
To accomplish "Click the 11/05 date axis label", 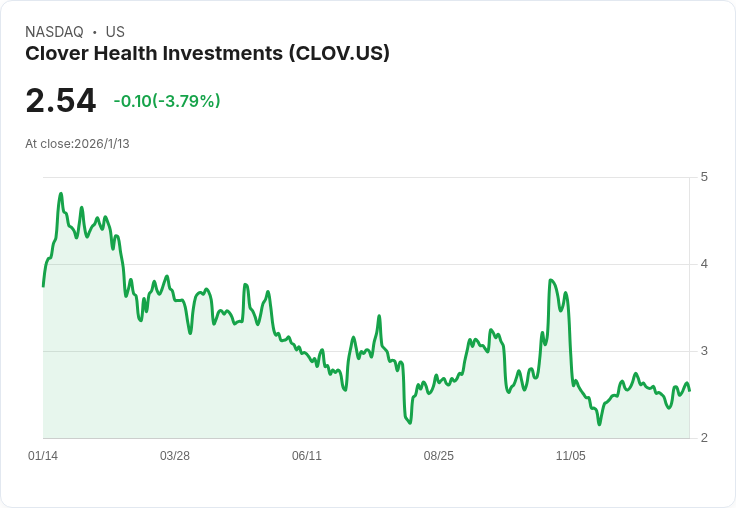I will 571,456.
